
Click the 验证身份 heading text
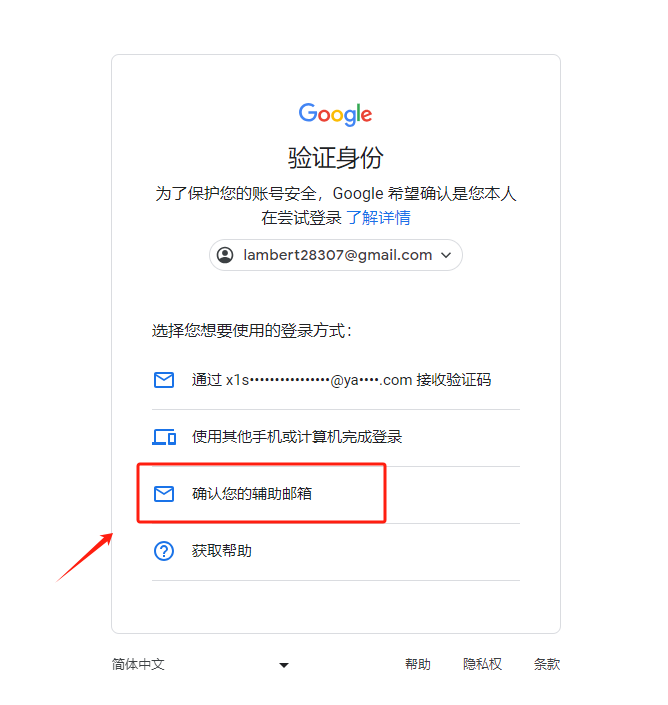click(x=335, y=158)
